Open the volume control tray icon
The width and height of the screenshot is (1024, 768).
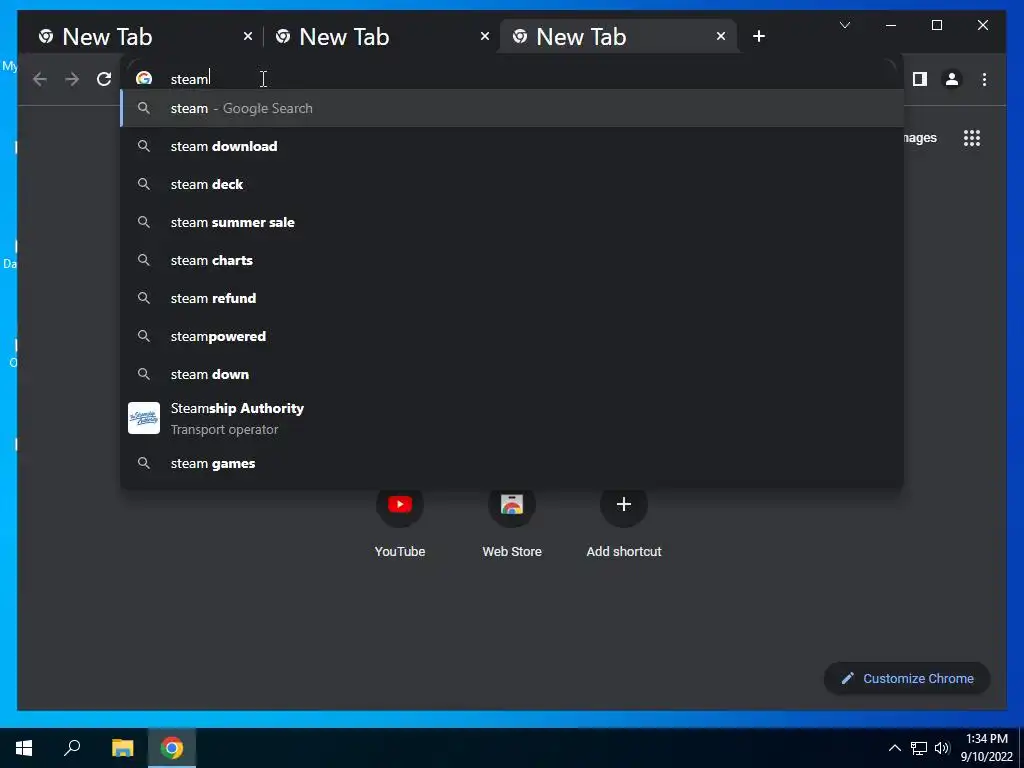tap(942, 748)
